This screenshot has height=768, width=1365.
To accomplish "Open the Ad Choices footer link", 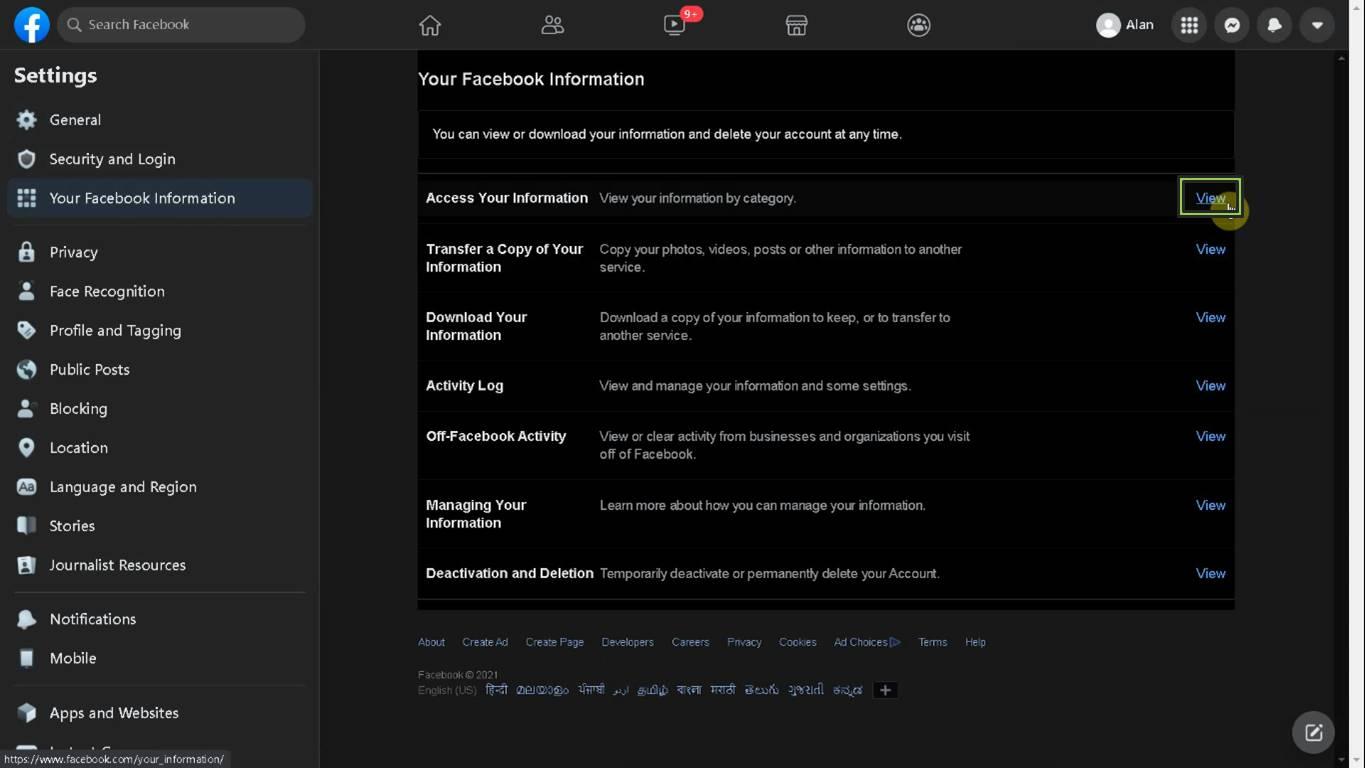I will coord(867,642).
